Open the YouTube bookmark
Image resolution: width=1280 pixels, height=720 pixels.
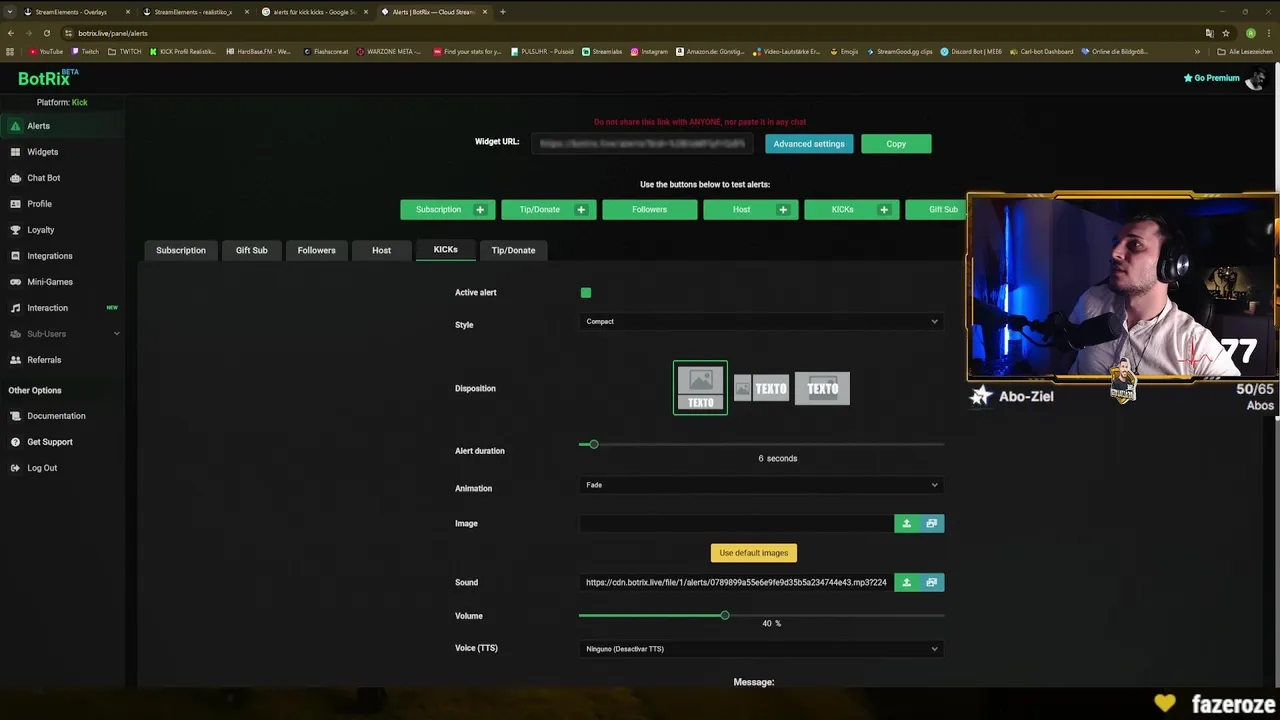46,52
